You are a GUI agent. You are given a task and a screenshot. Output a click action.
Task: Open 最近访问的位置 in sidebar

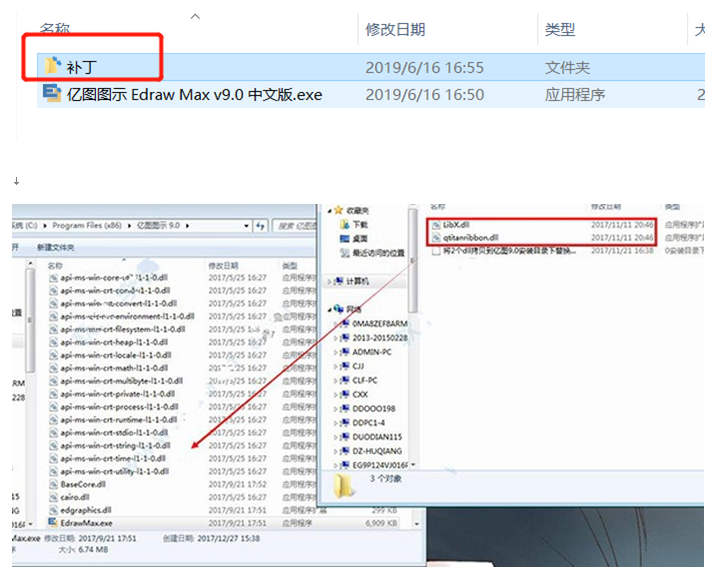click(x=378, y=253)
